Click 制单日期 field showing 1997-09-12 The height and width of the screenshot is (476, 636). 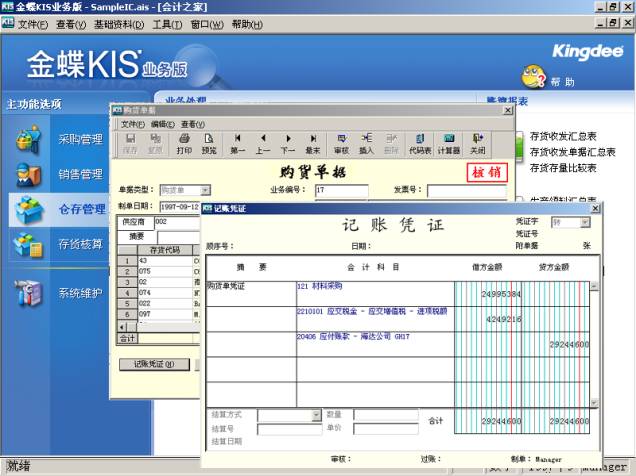coord(180,207)
